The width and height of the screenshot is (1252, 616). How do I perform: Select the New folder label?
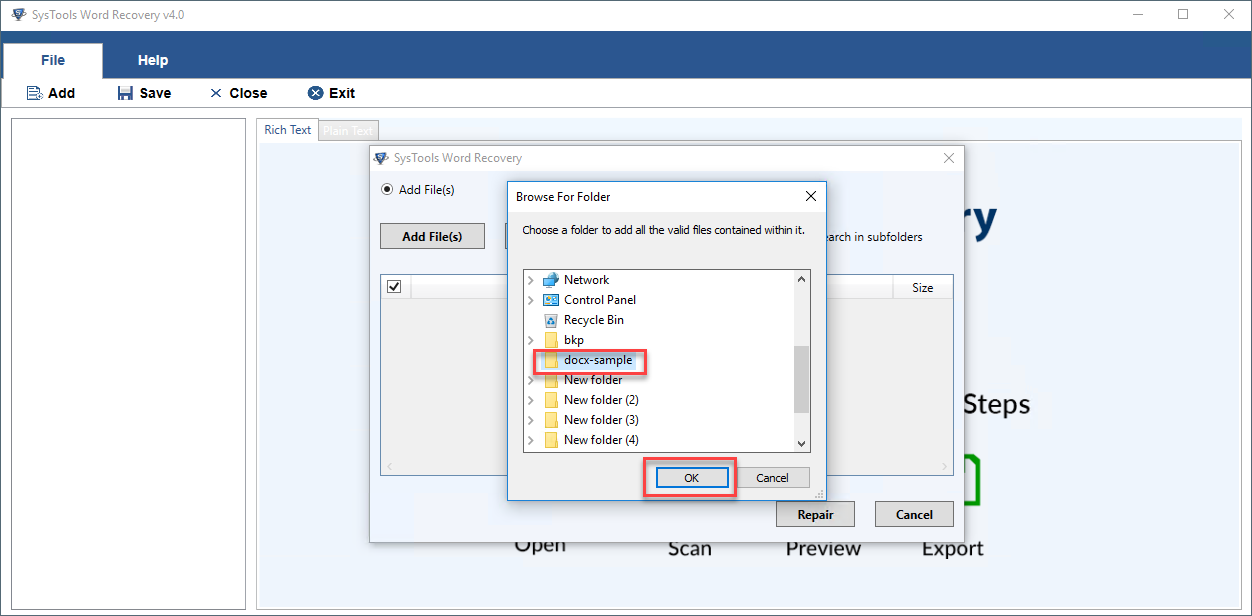click(x=593, y=380)
